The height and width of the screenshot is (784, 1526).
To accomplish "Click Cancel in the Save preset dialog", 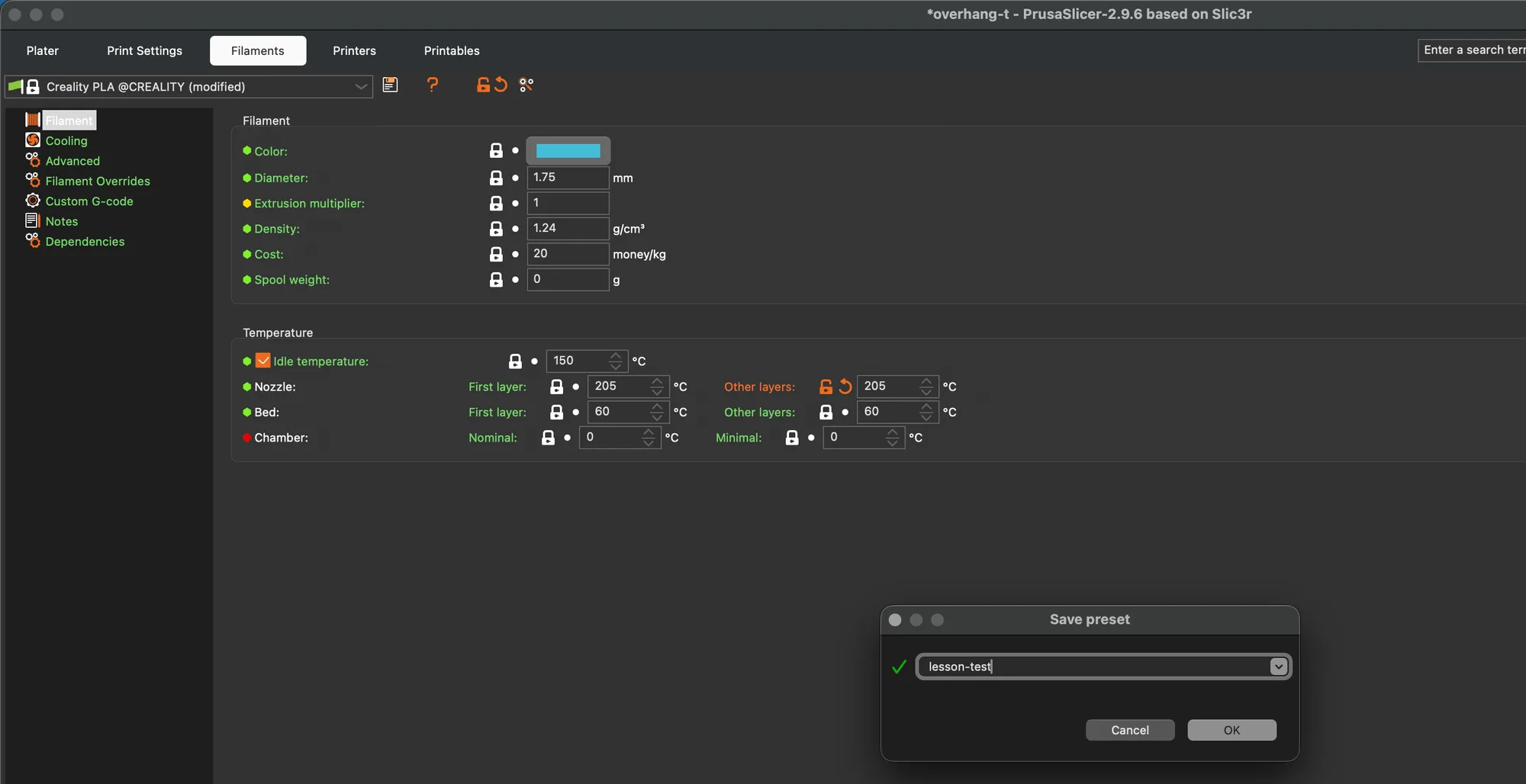I will pyautogui.click(x=1130, y=730).
